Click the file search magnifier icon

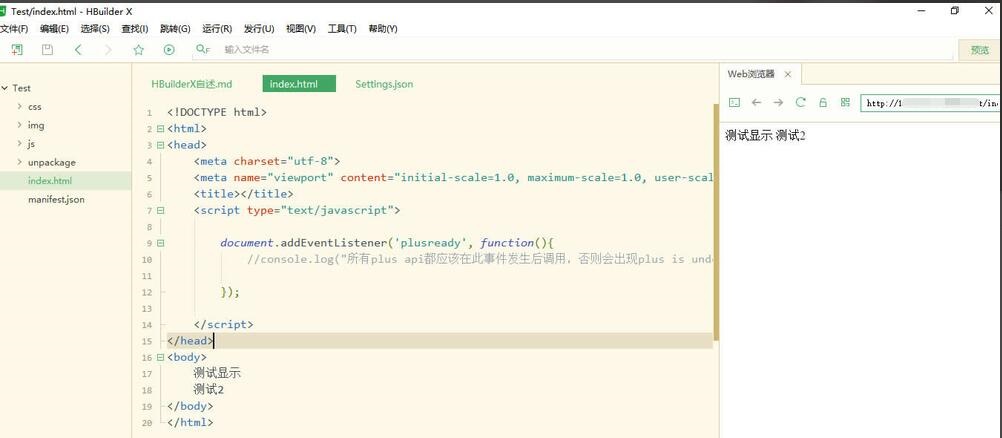203,49
